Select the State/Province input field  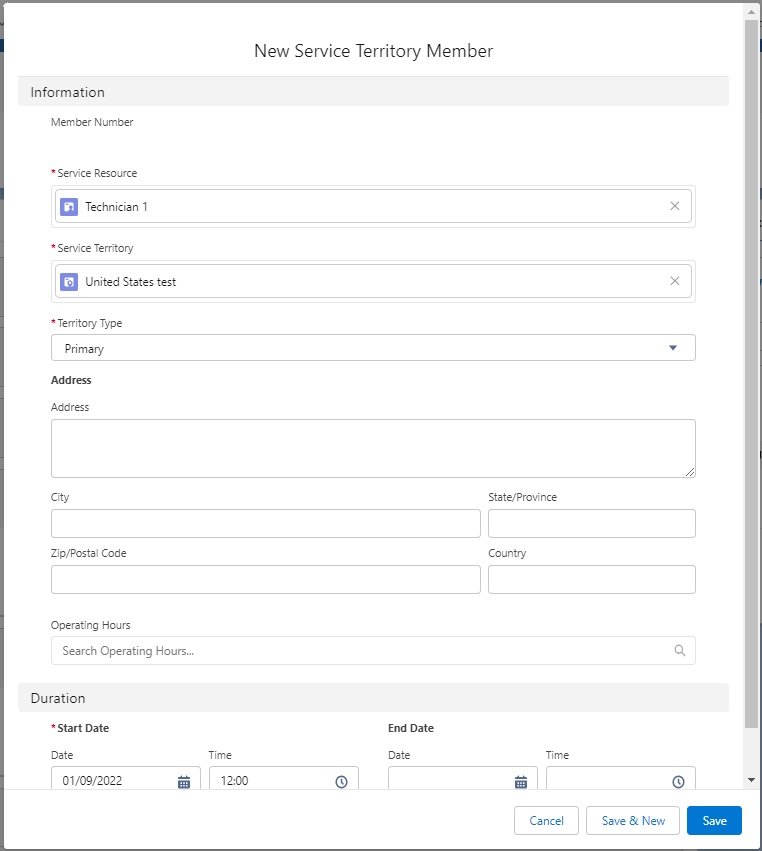pyautogui.click(x=591, y=524)
